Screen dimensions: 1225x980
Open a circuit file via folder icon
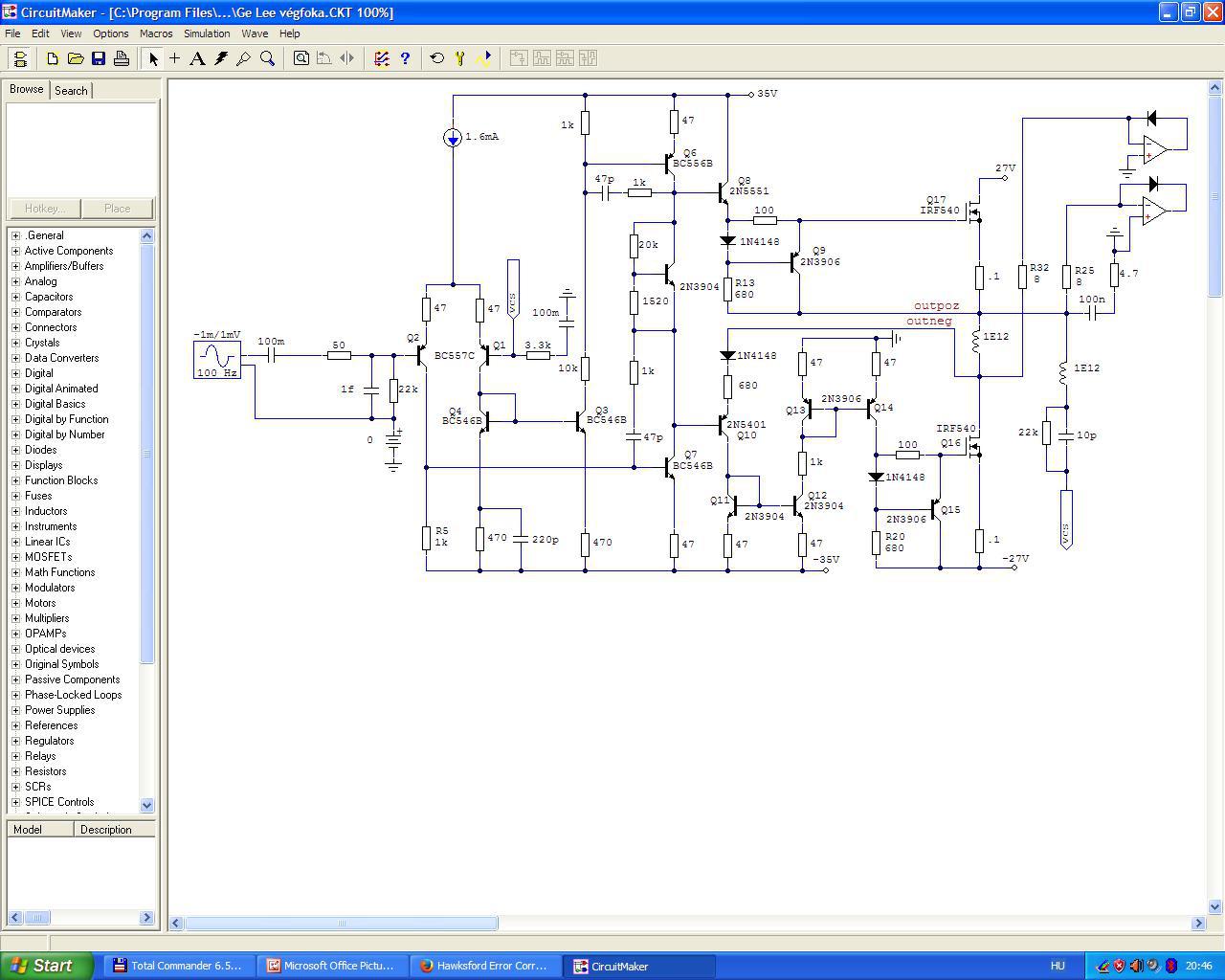coord(76,58)
